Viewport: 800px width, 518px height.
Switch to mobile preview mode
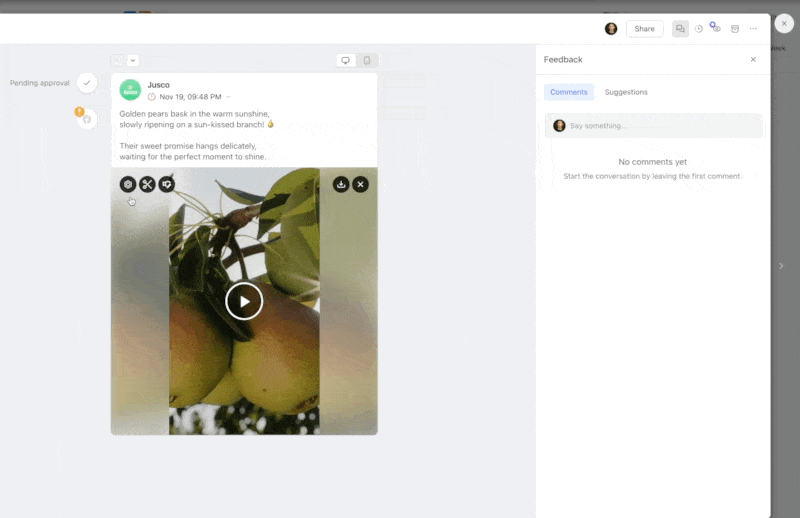367,61
